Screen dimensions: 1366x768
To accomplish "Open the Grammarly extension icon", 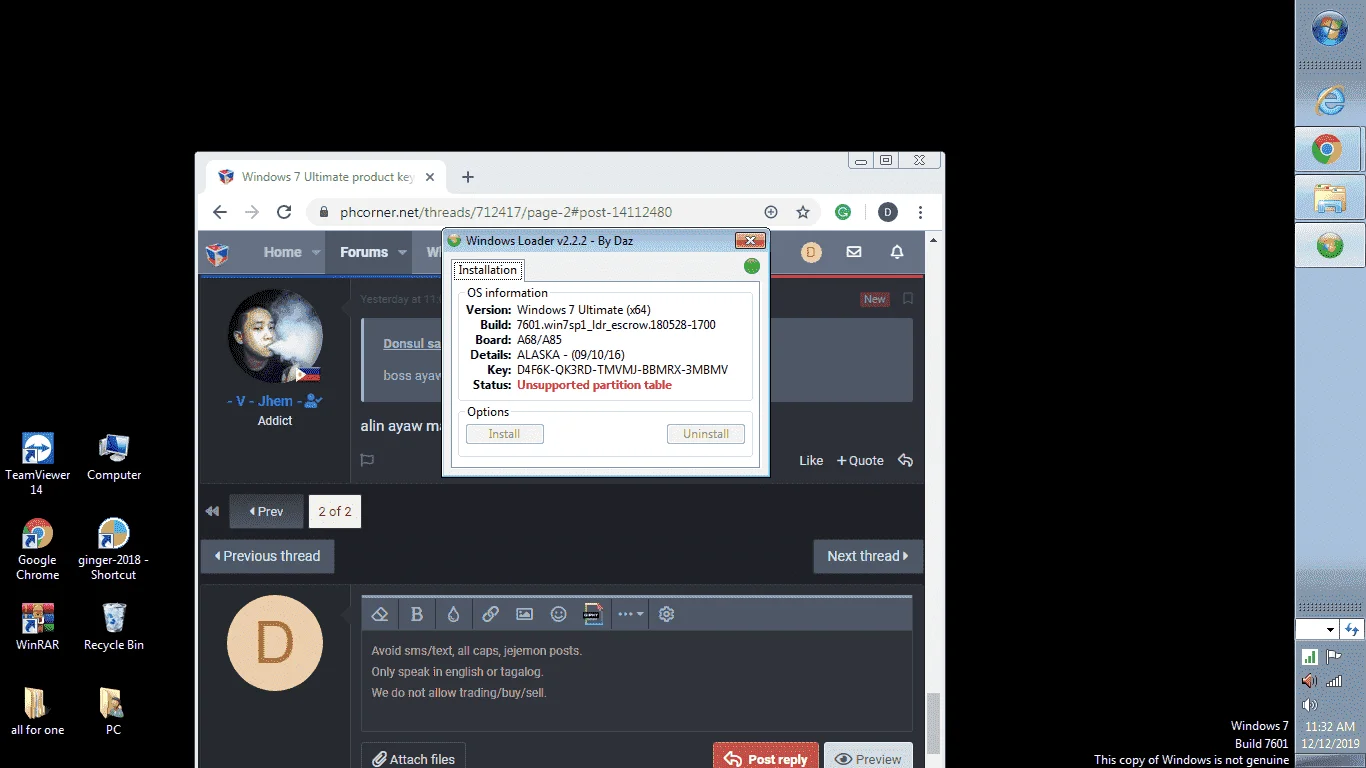I will coord(843,212).
